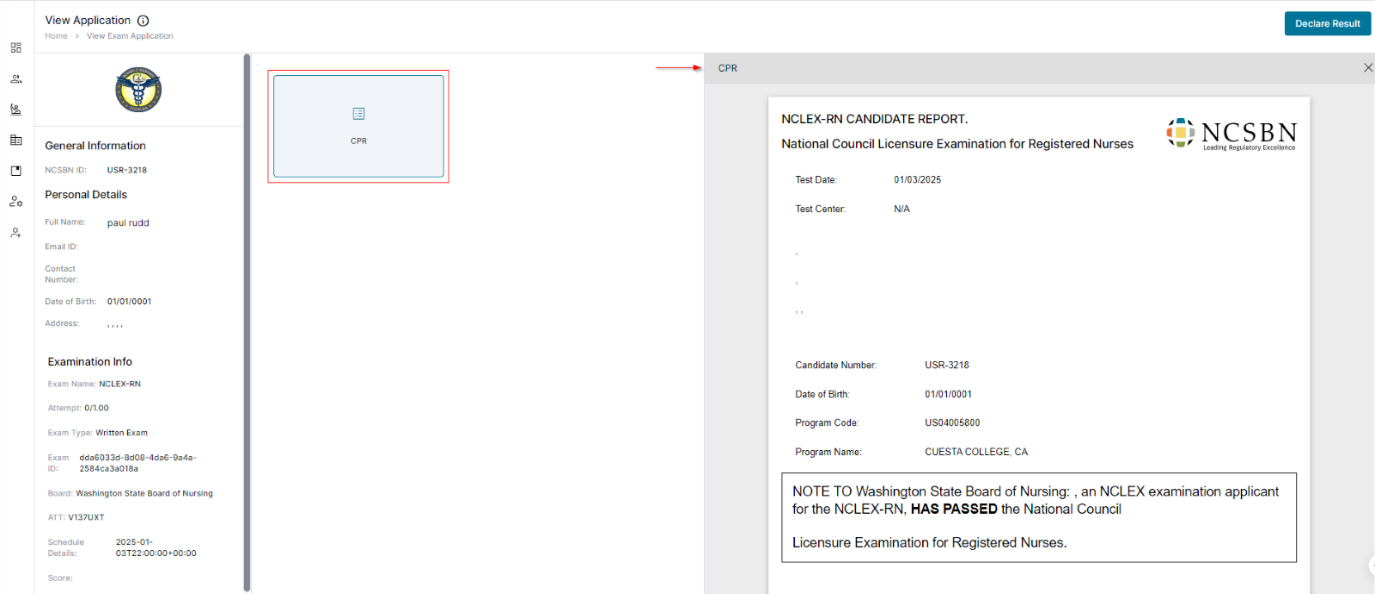Click Exam ID value dda6033d
Screen dimensions: 1375x594
point(138,463)
